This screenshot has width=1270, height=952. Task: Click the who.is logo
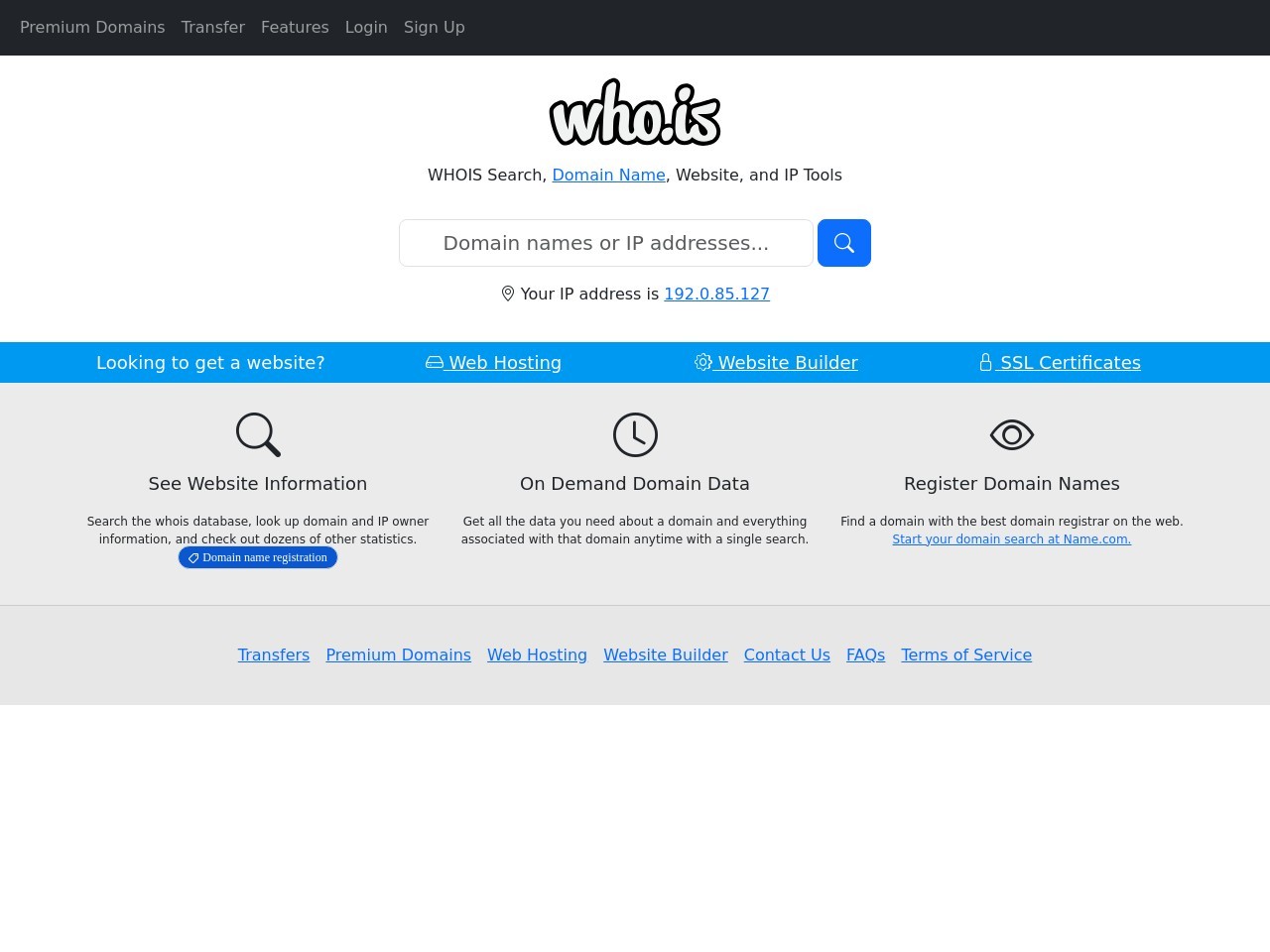coord(635,112)
